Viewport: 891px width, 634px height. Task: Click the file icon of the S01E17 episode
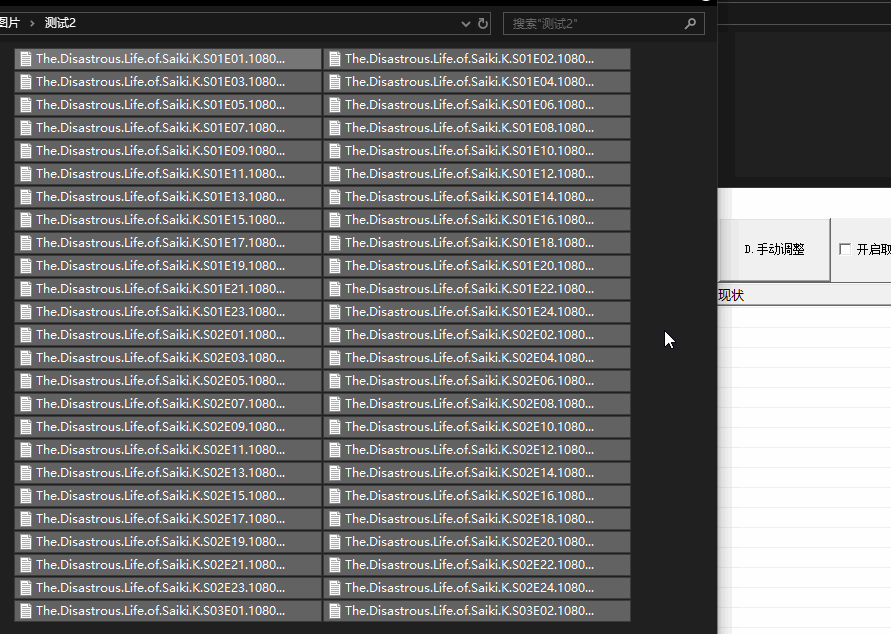(26, 243)
